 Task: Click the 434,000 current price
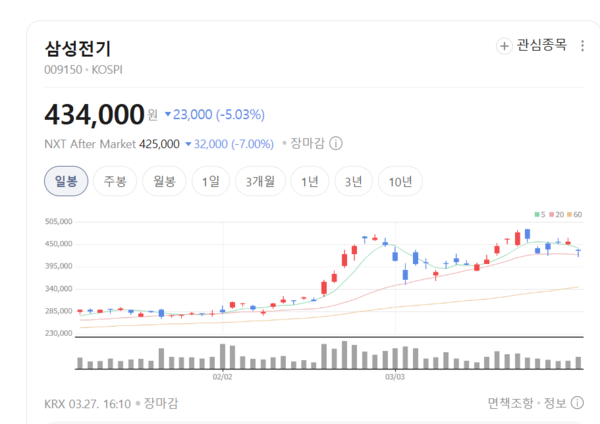(95, 114)
